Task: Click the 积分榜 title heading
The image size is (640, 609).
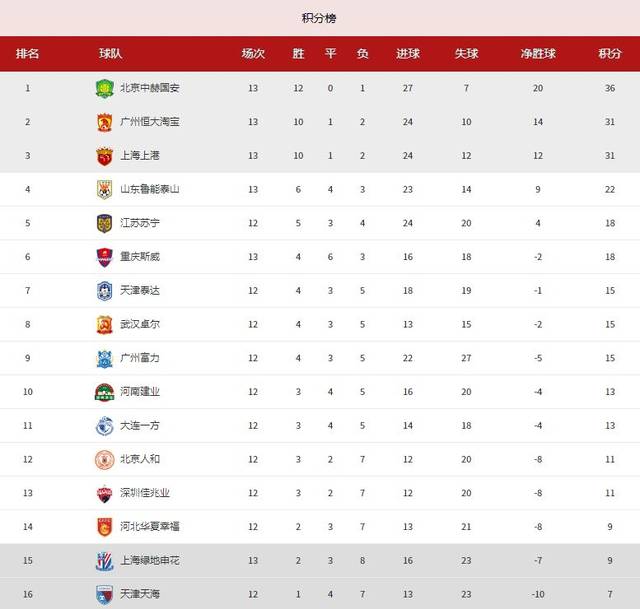Action: point(319,18)
